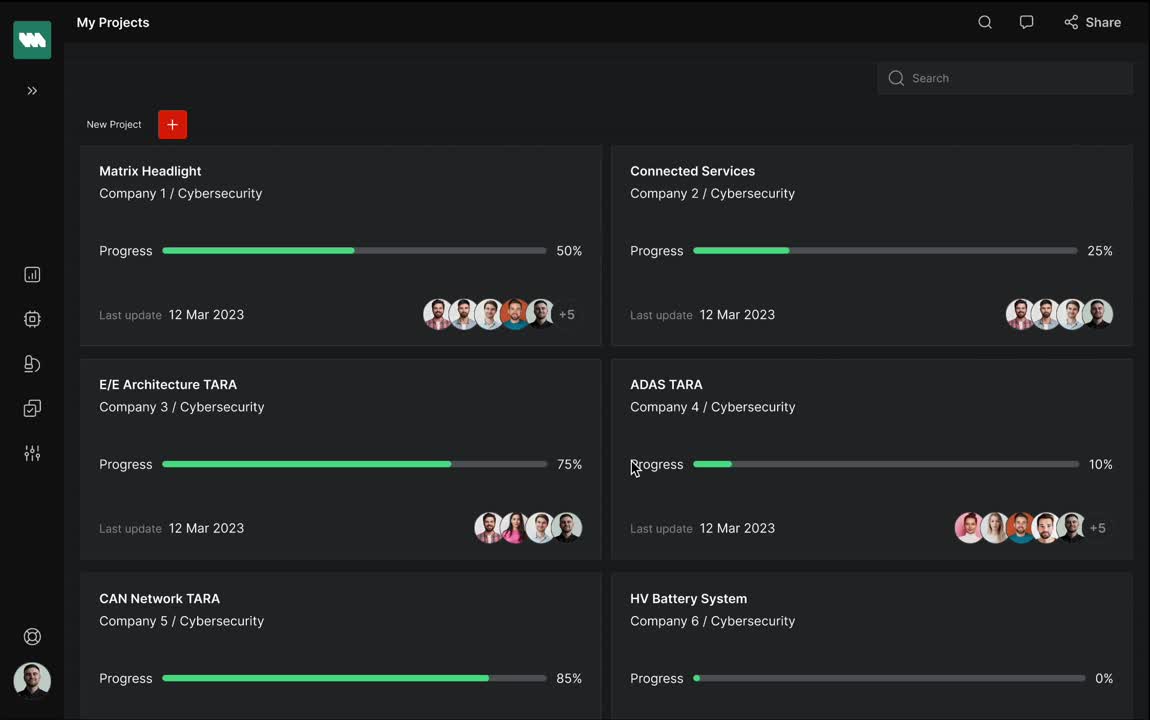1150x720 pixels.
Task: Click the My Projects page title
Action: click(113, 23)
